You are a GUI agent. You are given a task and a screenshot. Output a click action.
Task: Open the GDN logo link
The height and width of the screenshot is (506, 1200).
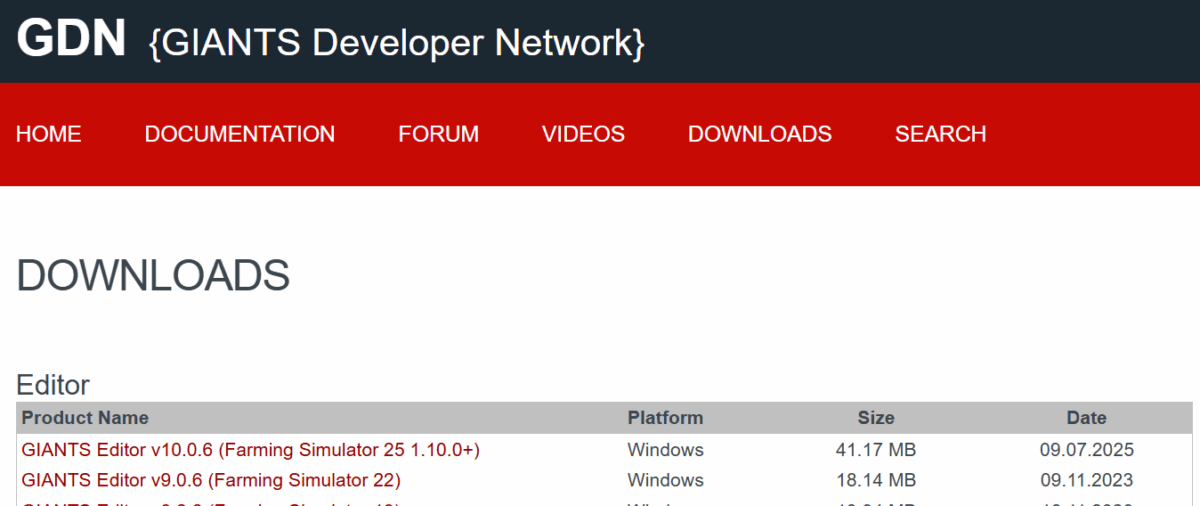tap(71, 39)
